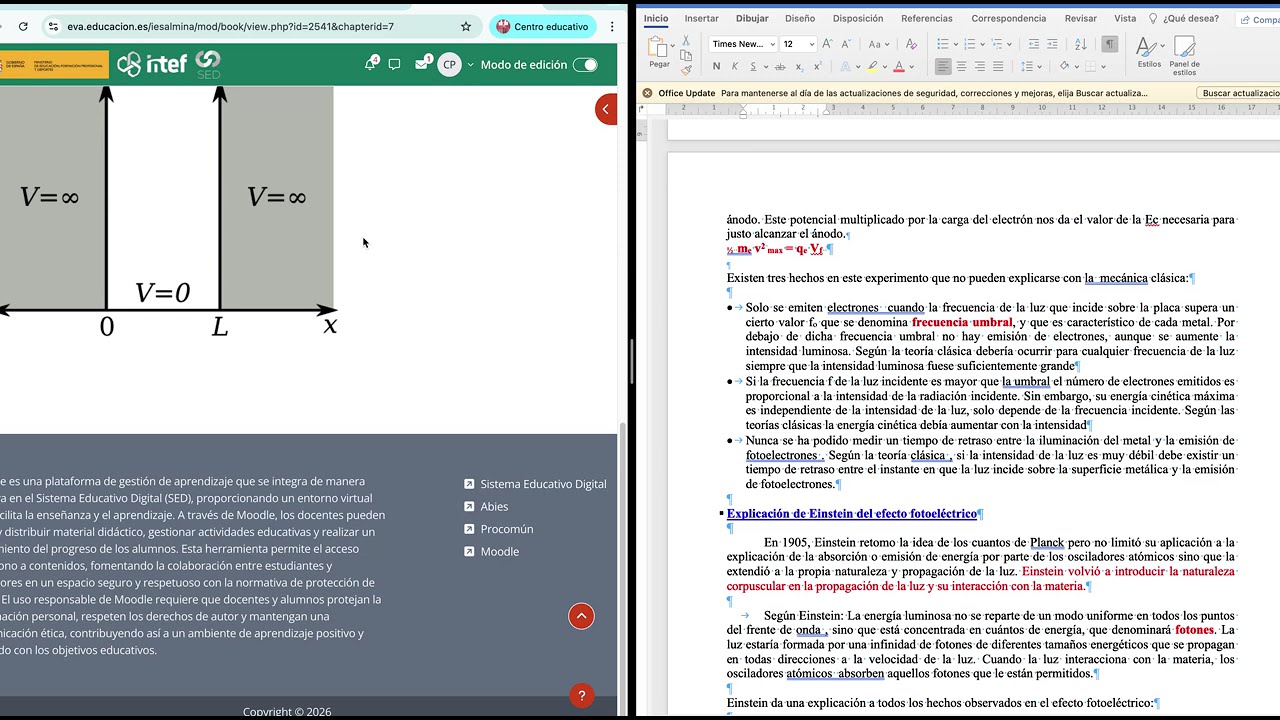The width and height of the screenshot is (1280, 720).
Task: Switch to the Insertar tab
Action: [701, 18]
